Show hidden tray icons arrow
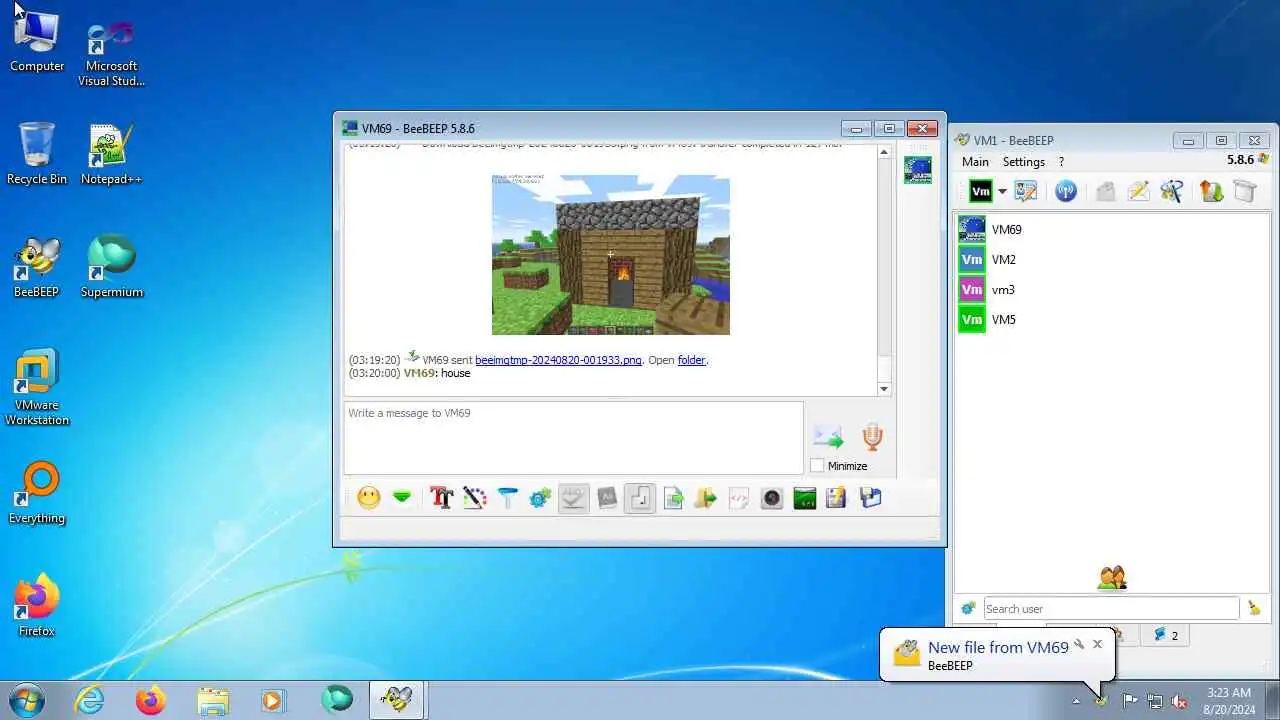The image size is (1280, 720). click(1076, 701)
